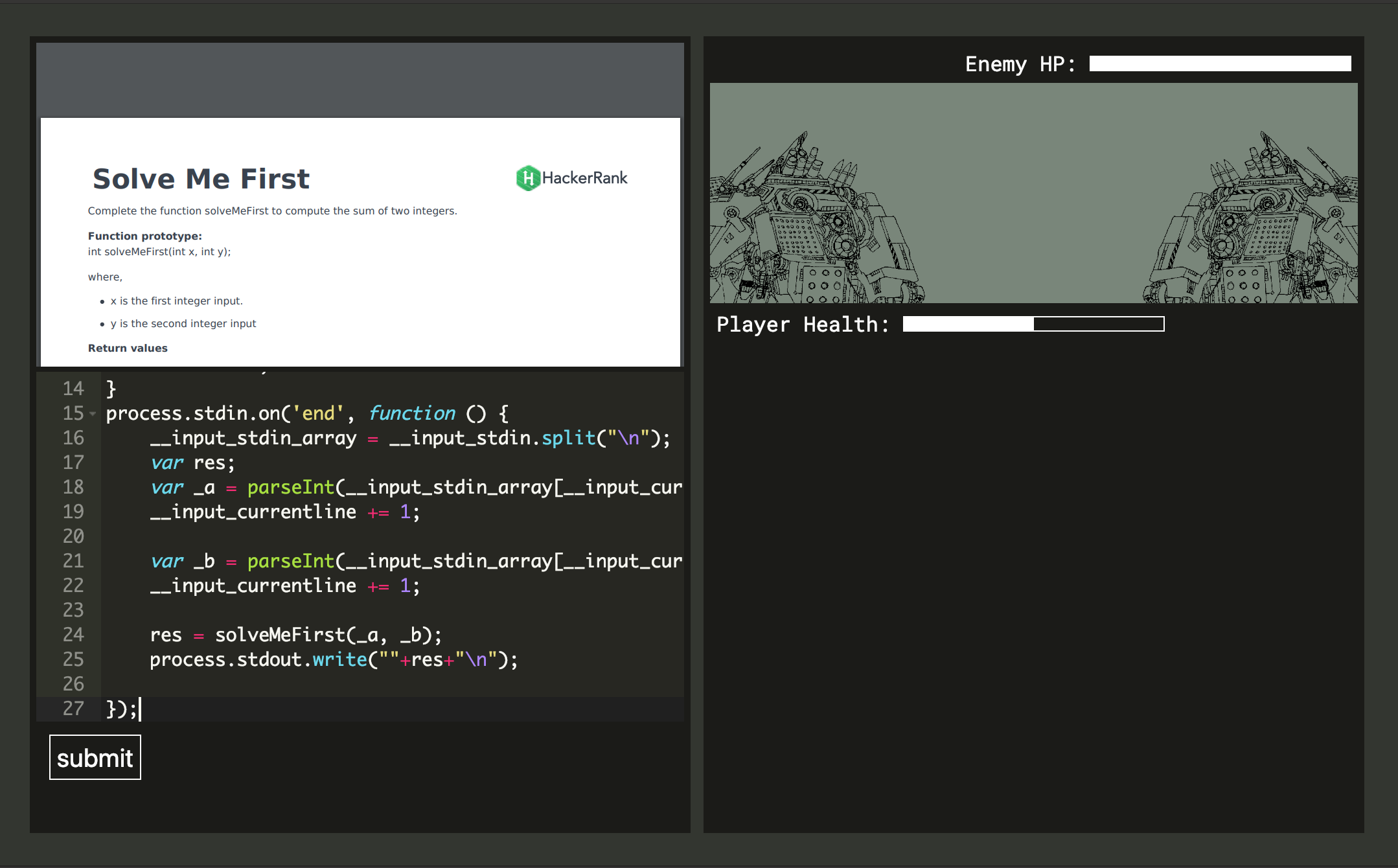The image size is (1398, 868).
Task: Collapse the fold arrow on line 15
Action: (93, 414)
